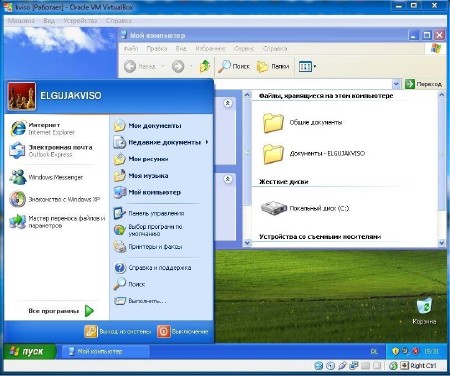Click the Forward arrow in Explorer toolbar
This screenshot has width=450, height=376.
click(178, 66)
